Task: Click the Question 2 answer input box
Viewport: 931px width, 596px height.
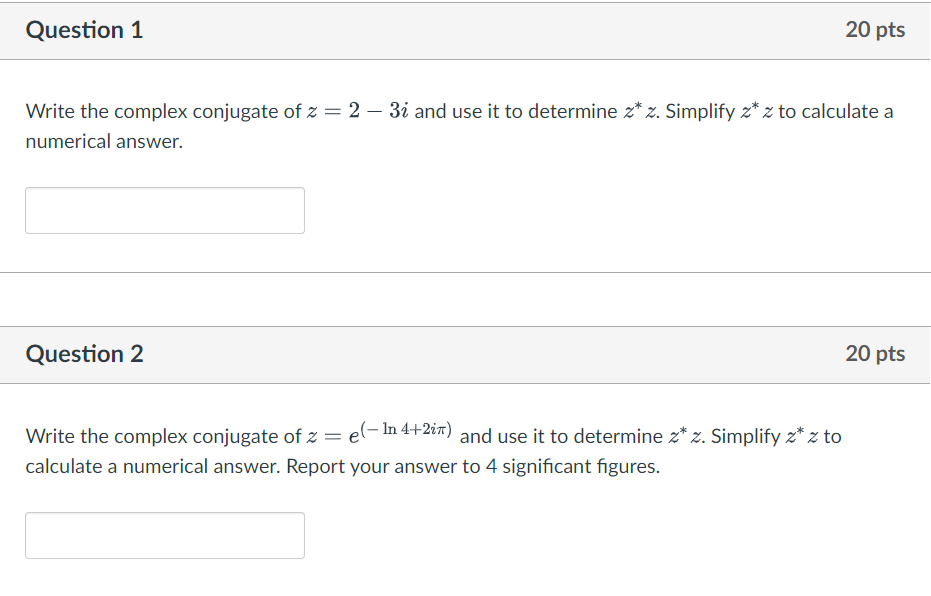Action: pos(164,535)
